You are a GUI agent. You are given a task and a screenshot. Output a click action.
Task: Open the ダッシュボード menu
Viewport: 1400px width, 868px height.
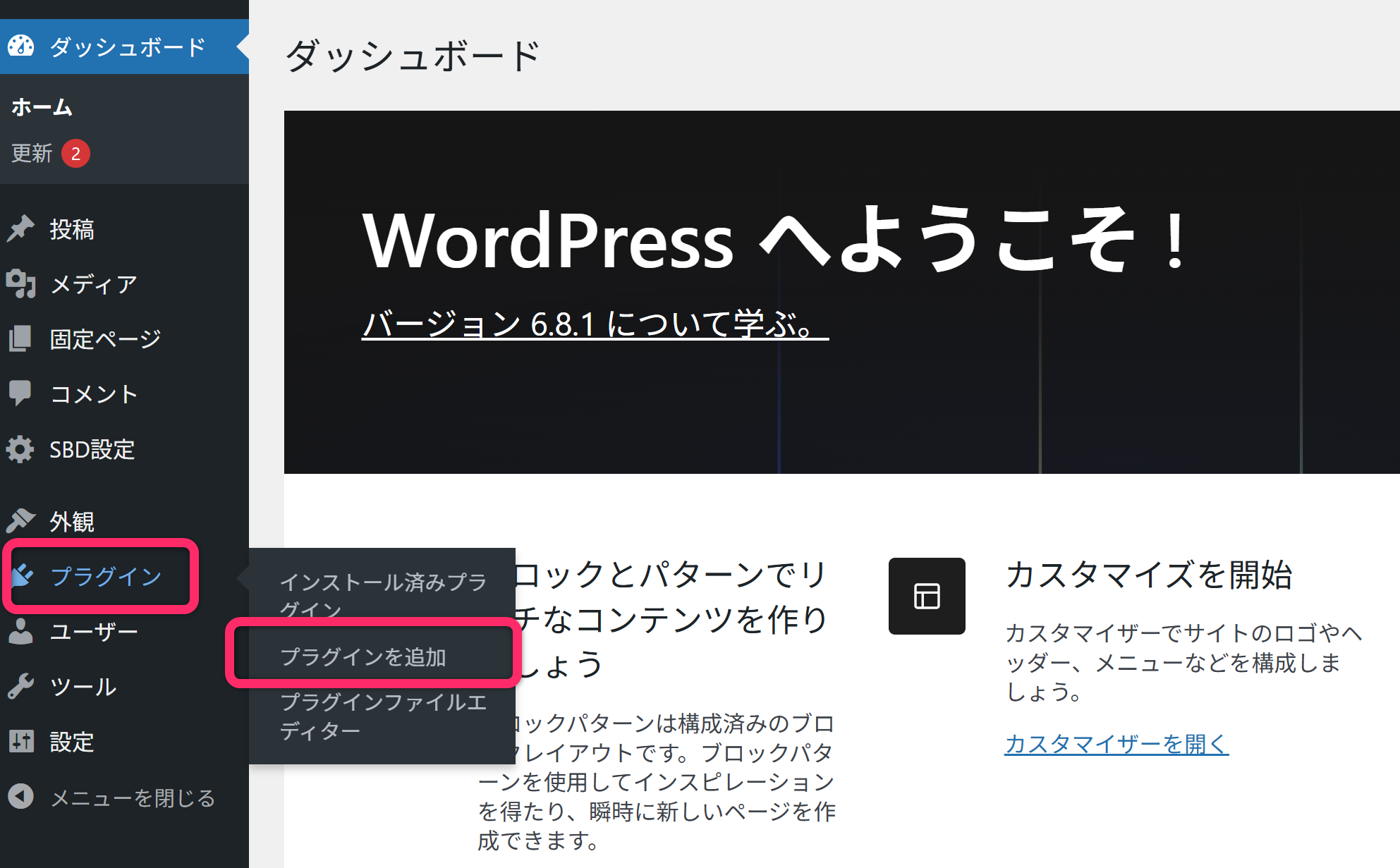(124, 47)
